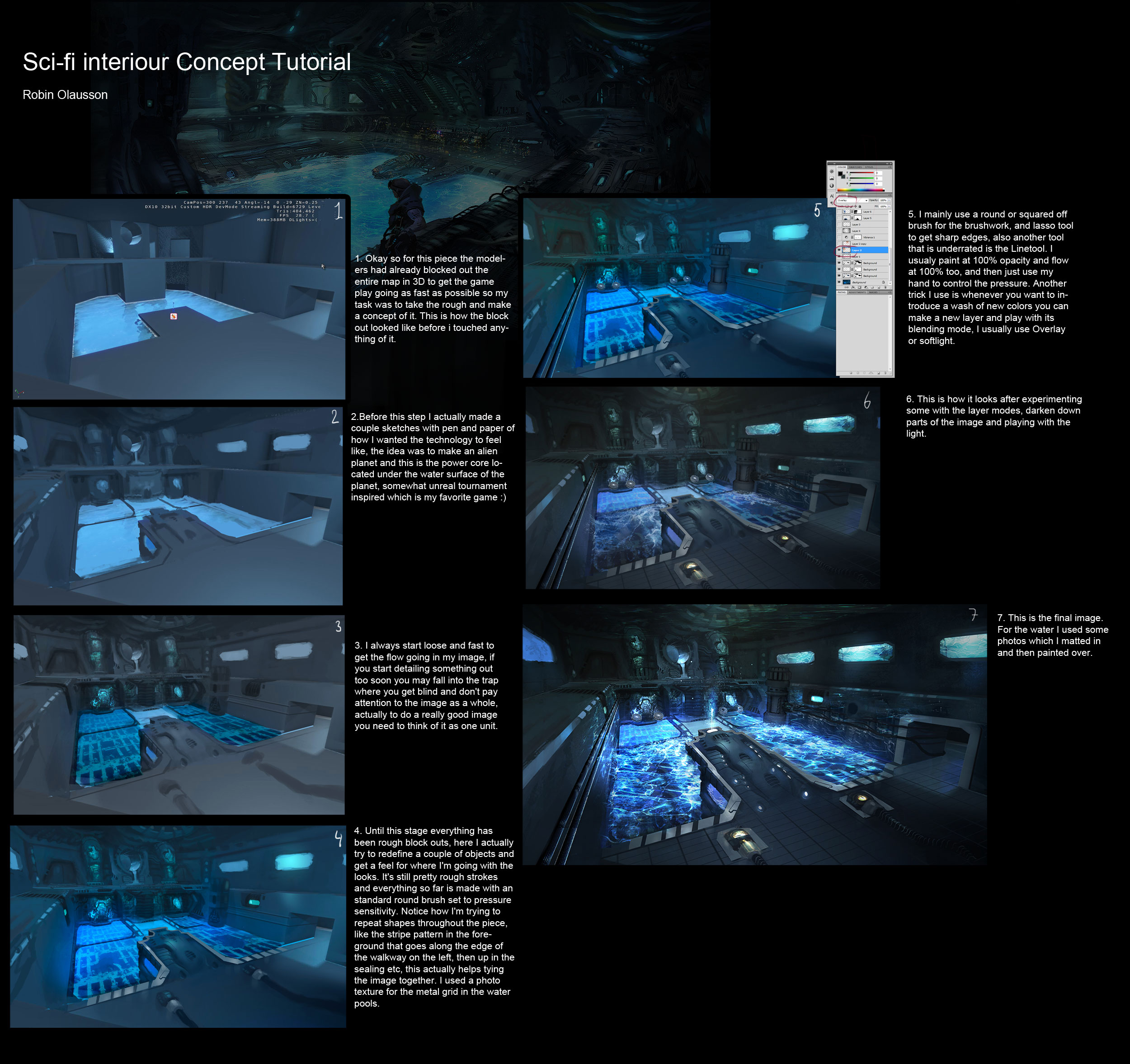Show hidden Layer 6 via visibility box

point(839,212)
